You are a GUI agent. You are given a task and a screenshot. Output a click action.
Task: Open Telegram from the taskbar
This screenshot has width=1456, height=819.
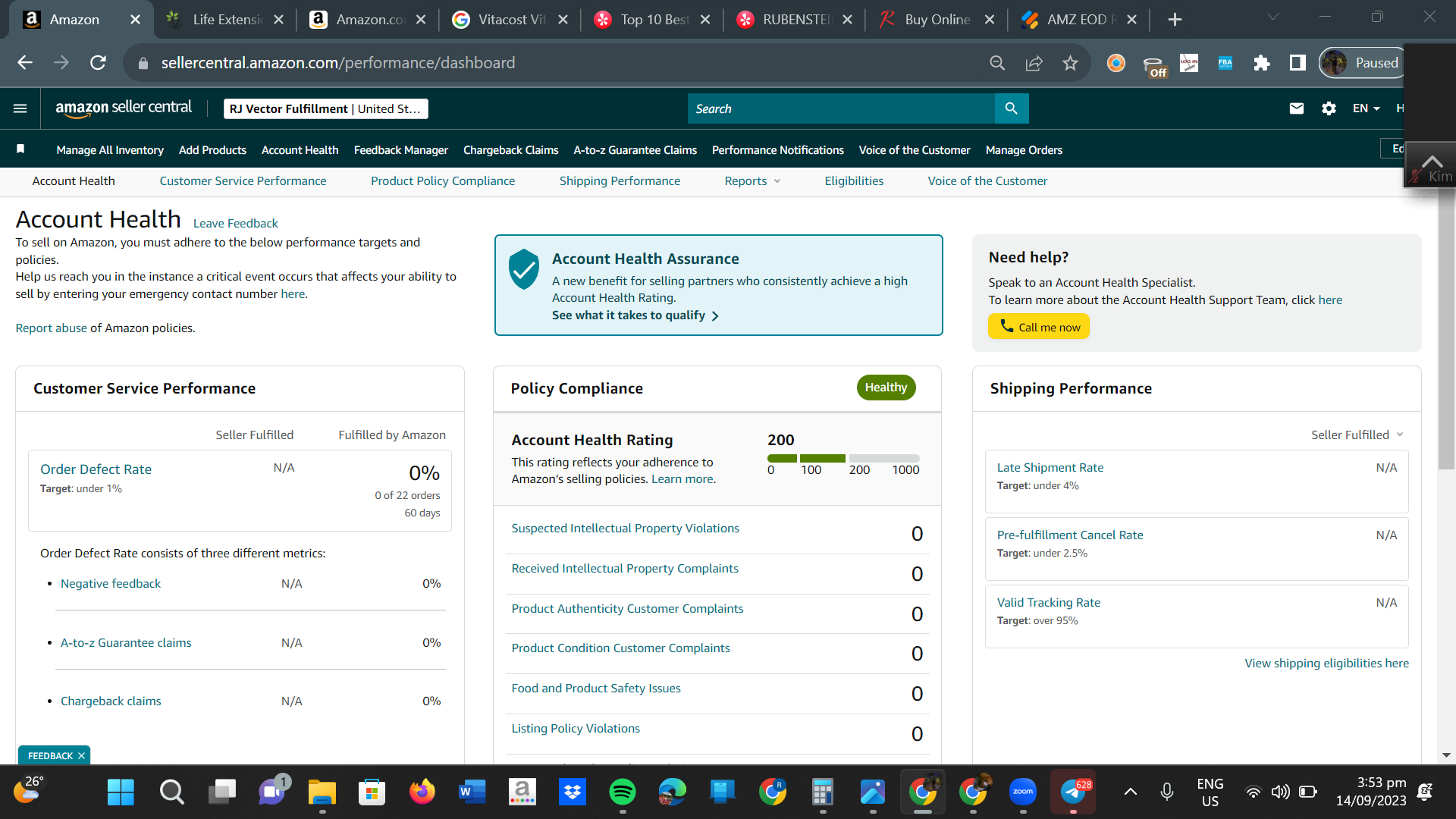tap(1073, 792)
